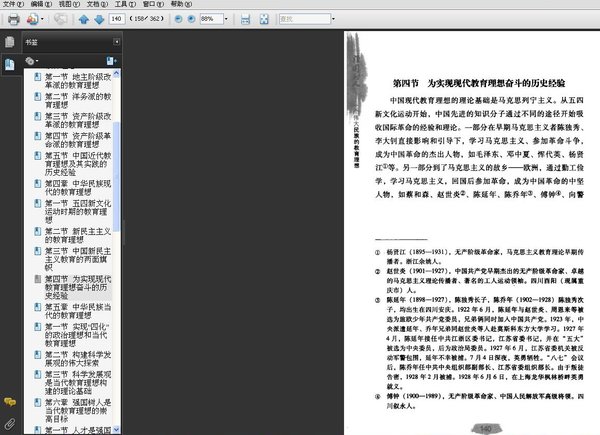This screenshot has width=600, height=435.
Task: Open the 文档 menu
Action: pos(97,4)
